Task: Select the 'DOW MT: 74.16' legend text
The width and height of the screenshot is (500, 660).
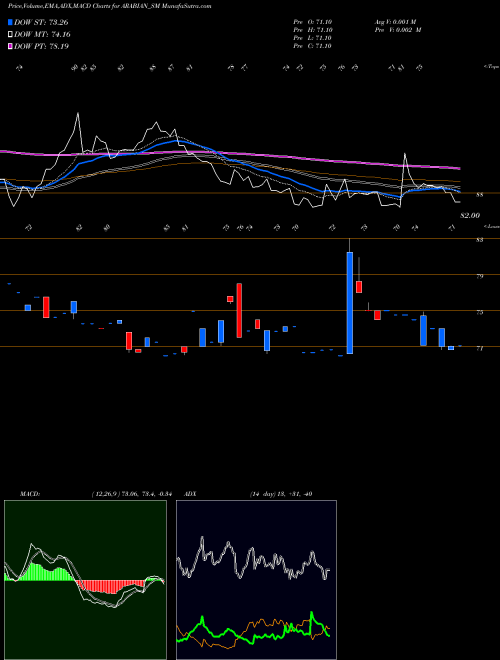Action: tap(42, 35)
